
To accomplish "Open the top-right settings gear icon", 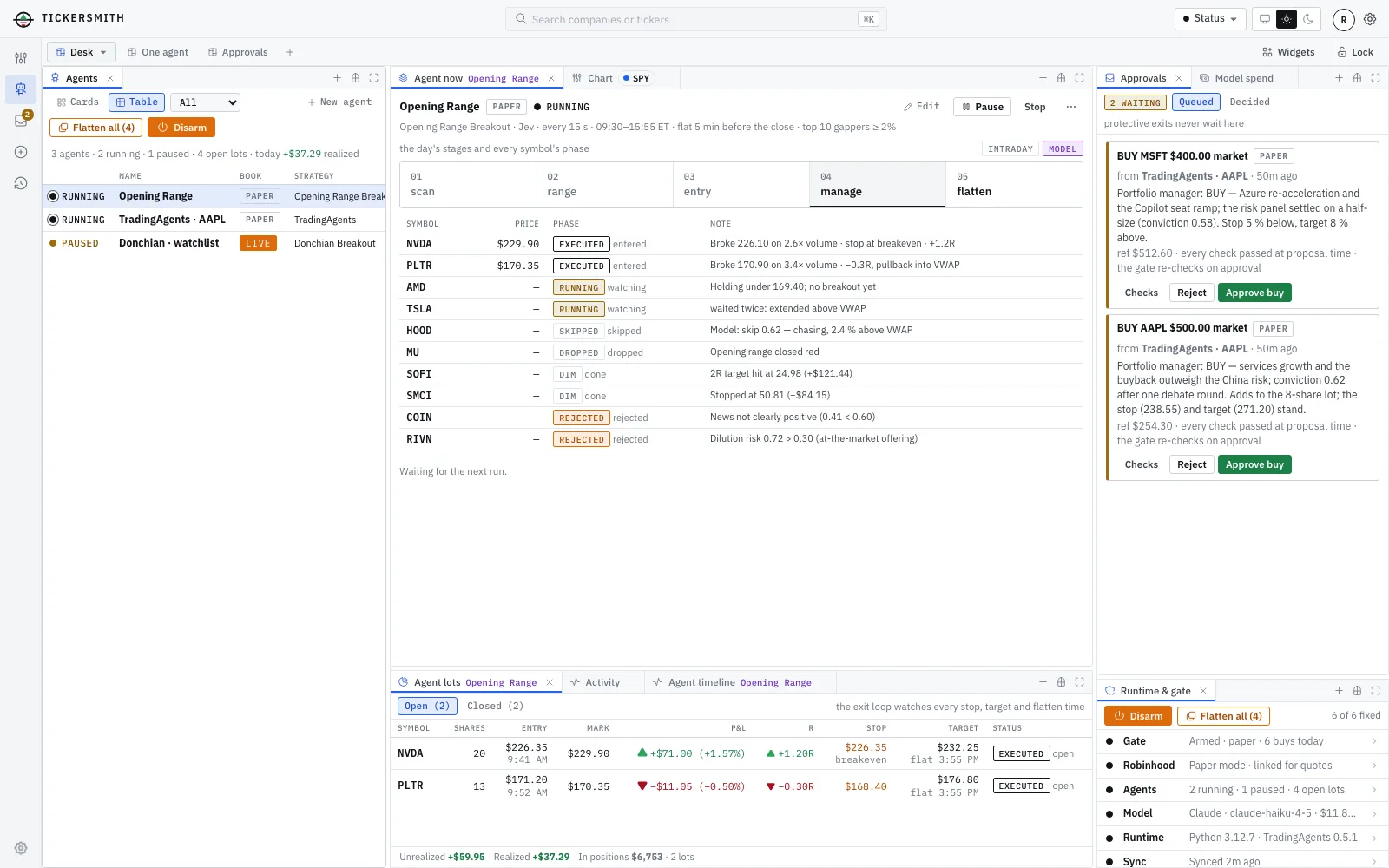I will tap(1370, 19).
